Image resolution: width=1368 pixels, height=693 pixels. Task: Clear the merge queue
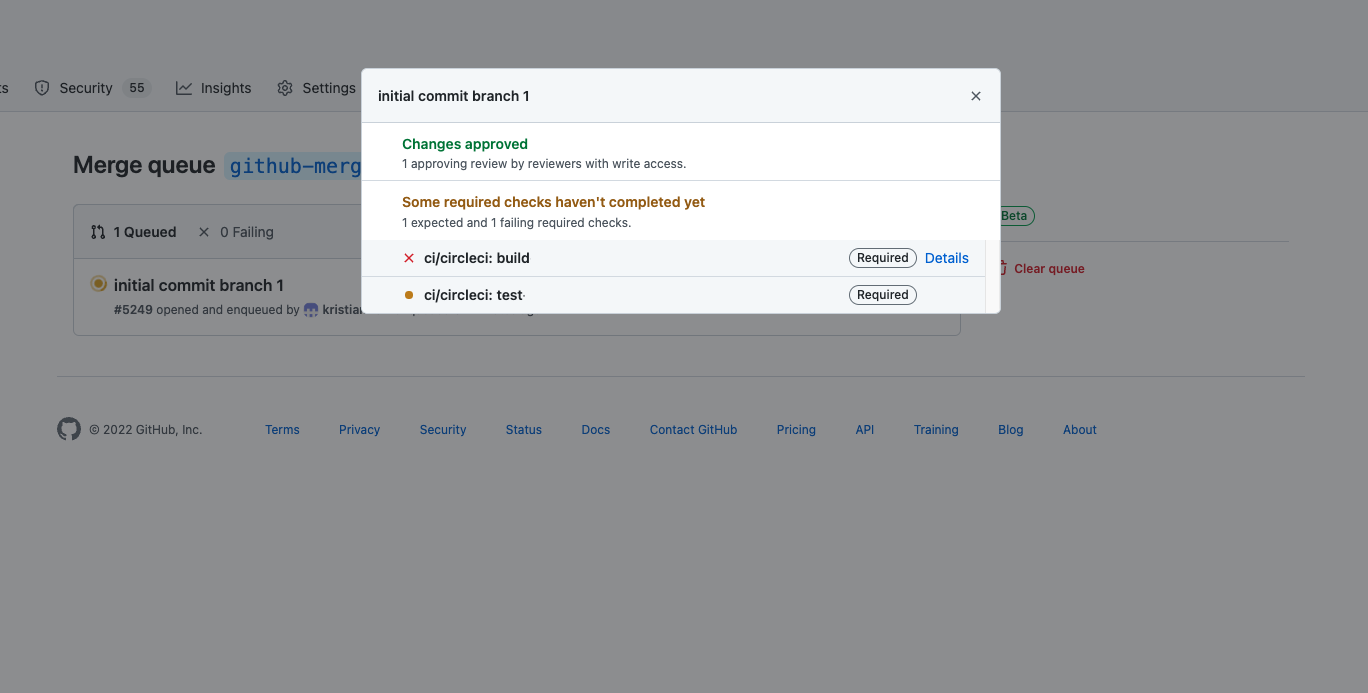pos(1048,268)
